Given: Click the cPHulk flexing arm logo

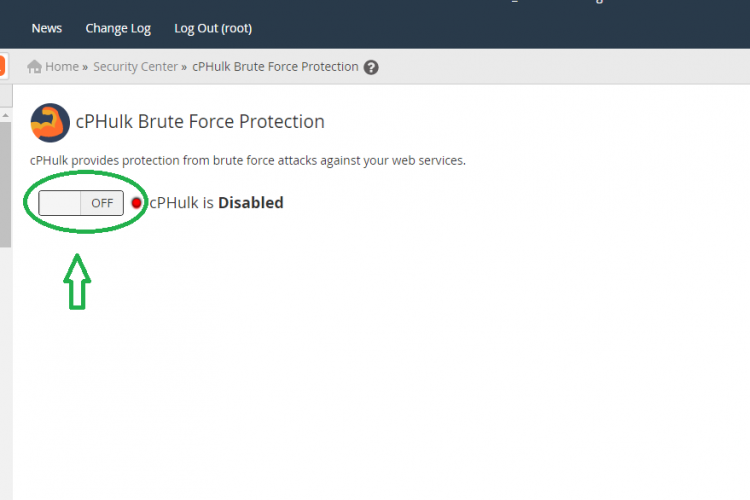Looking at the screenshot, I should tap(50, 122).
